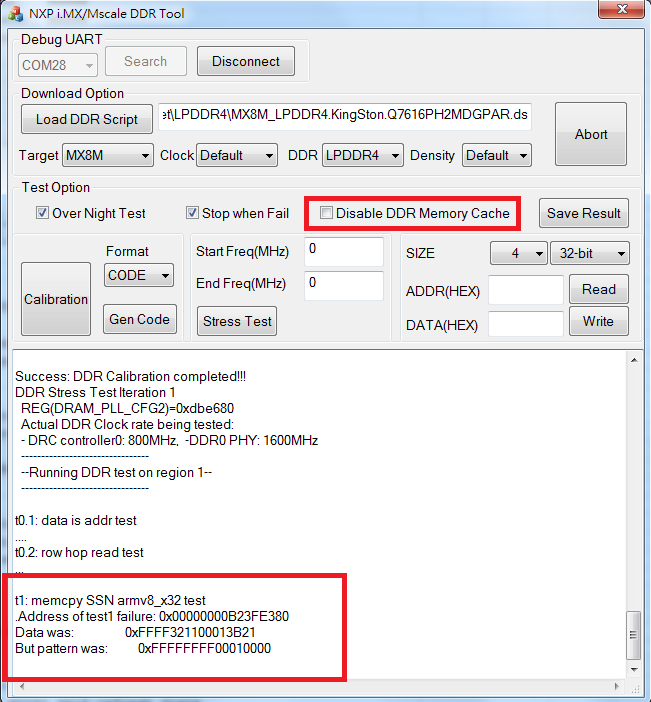Click the Disconnect button

tap(246, 61)
